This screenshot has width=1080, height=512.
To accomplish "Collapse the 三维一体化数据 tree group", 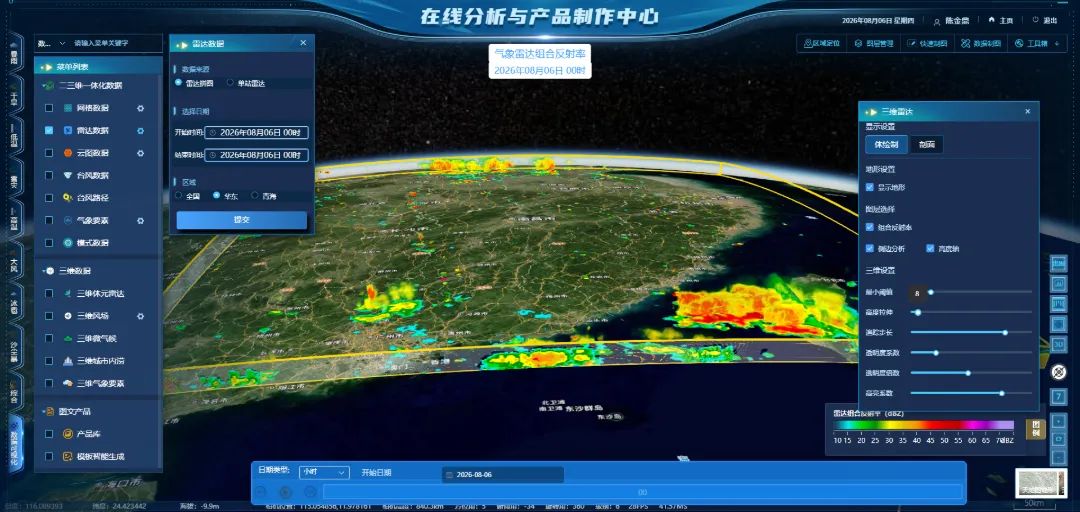I will point(43,85).
